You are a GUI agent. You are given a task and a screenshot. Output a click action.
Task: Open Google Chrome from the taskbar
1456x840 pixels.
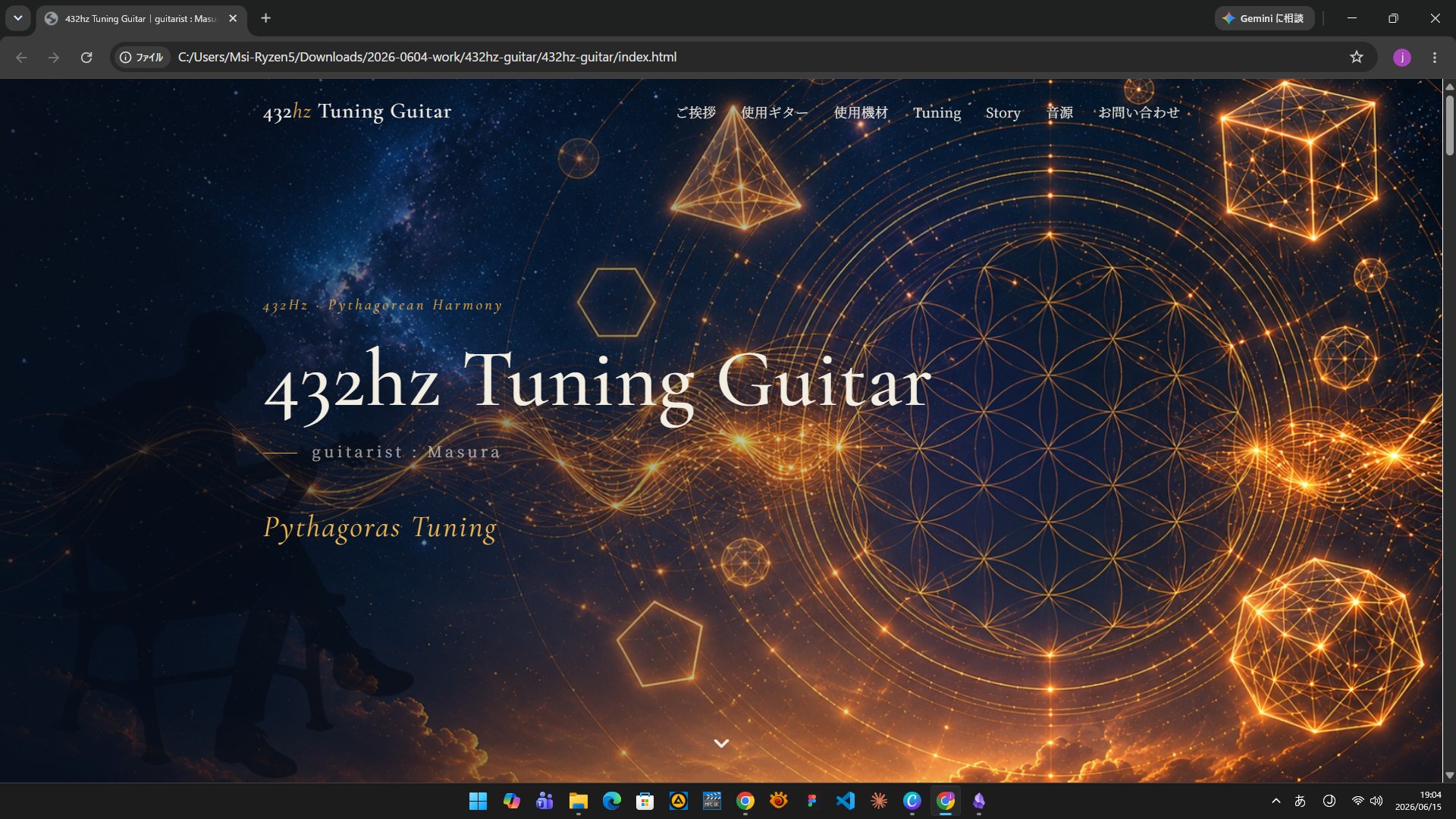pyautogui.click(x=745, y=801)
